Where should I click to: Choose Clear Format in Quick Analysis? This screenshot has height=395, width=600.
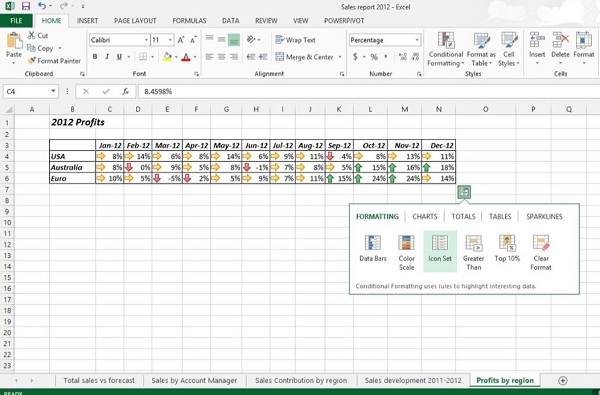coord(541,253)
